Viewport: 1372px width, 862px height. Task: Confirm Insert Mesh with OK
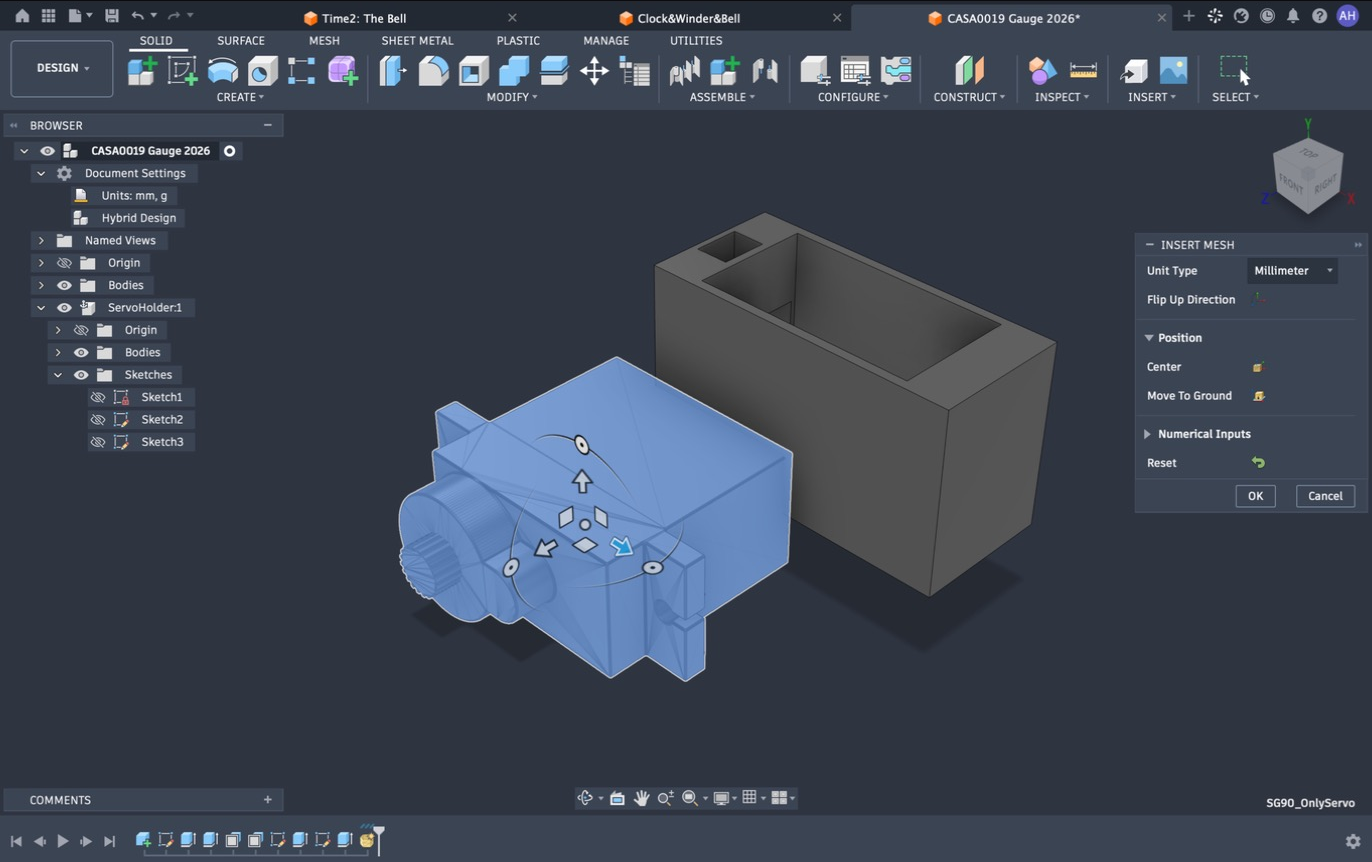[x=1255, y=496]
